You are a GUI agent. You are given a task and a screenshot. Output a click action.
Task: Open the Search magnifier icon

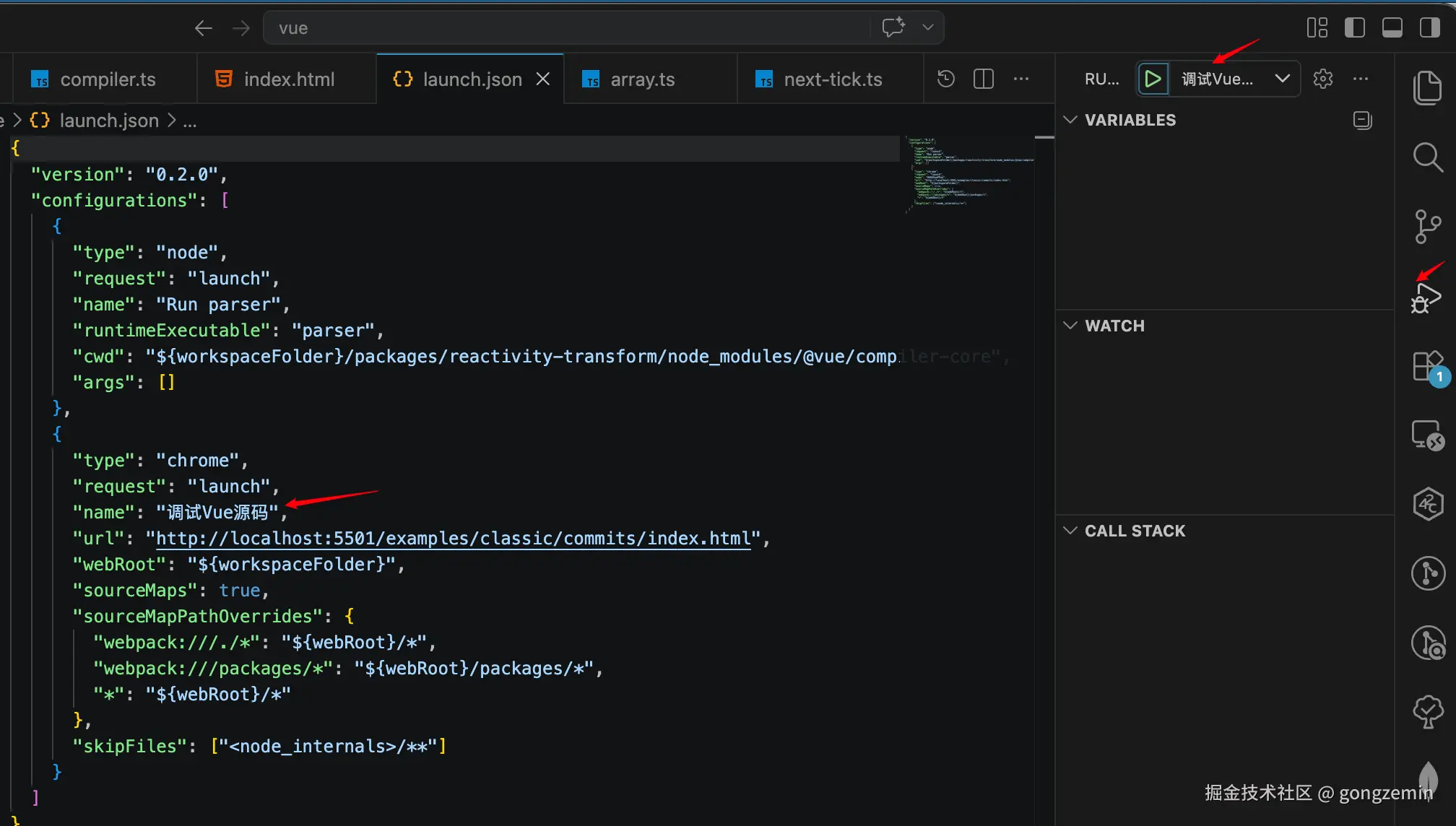coord(1427,157)
